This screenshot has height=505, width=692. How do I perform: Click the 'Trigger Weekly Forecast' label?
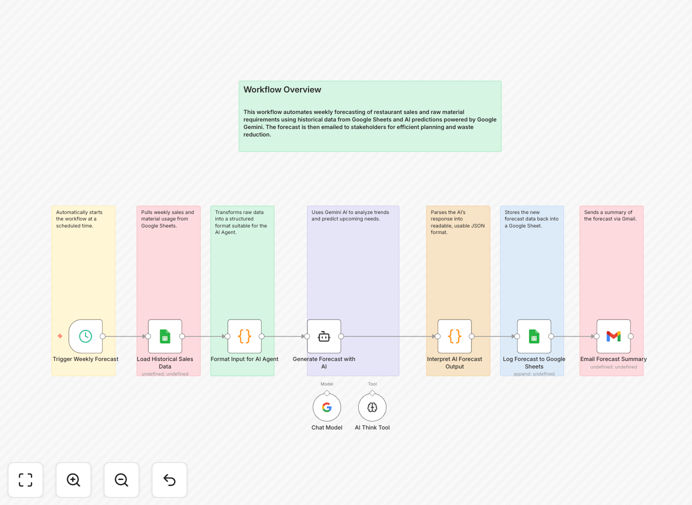point(86,359)
